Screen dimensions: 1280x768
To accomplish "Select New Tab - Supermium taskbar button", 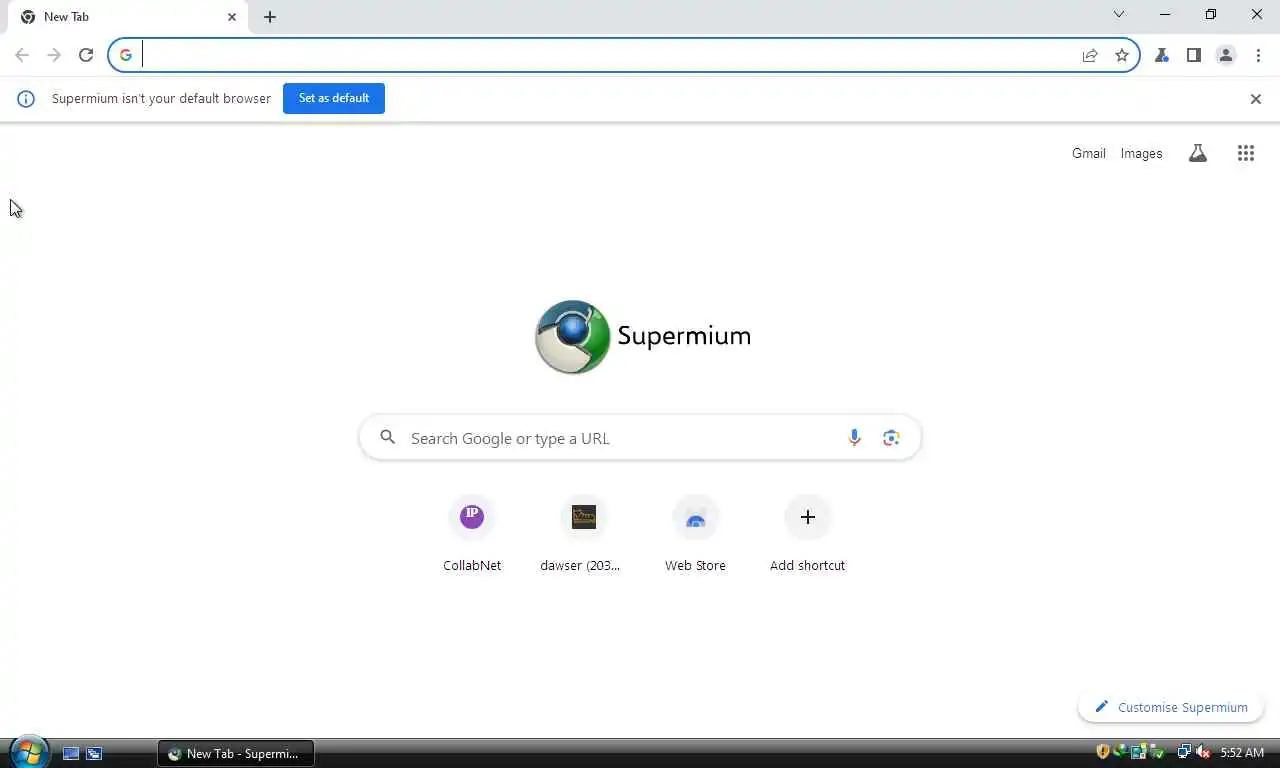I will tap(236, 753).
